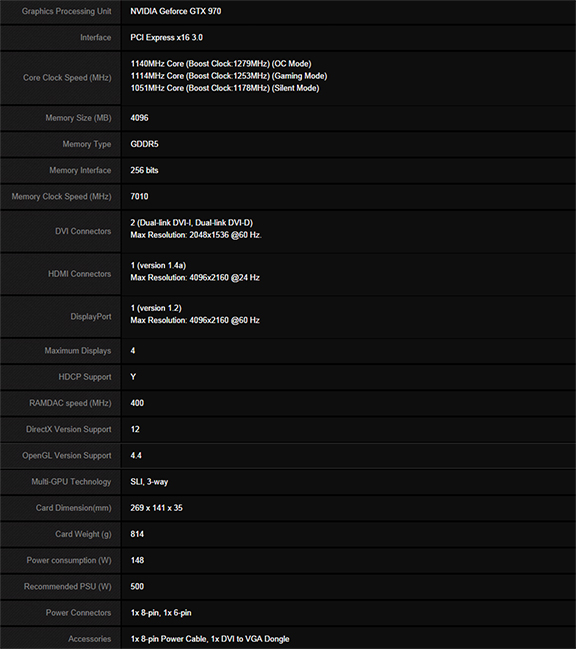Click the DisplayPort version 1.2 line

(156, 308)
